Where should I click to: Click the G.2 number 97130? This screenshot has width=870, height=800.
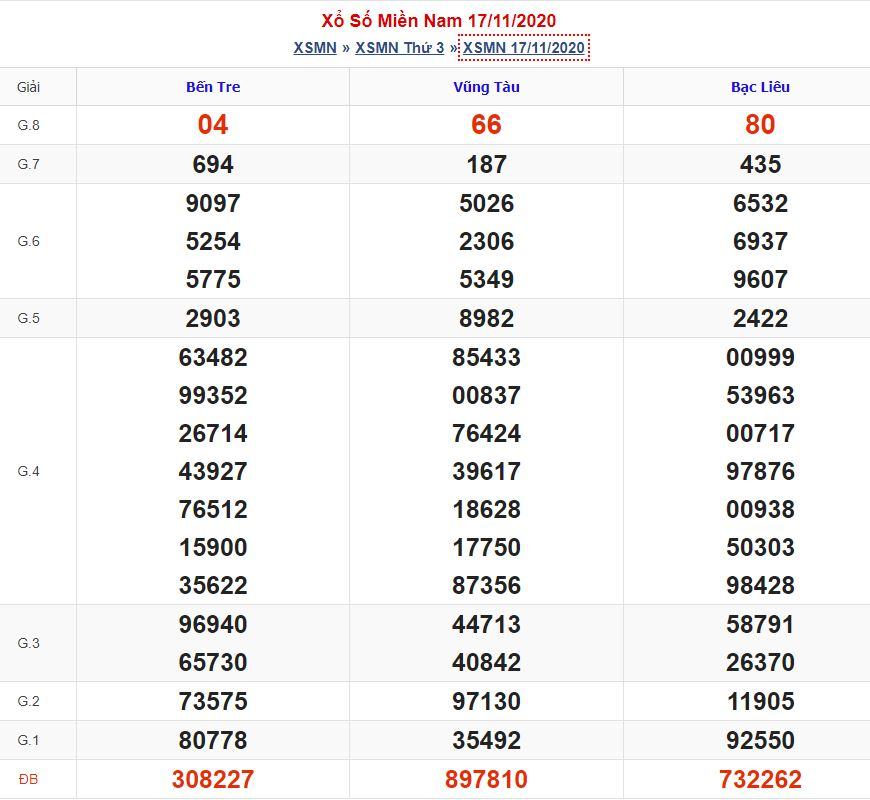[487, 702]
